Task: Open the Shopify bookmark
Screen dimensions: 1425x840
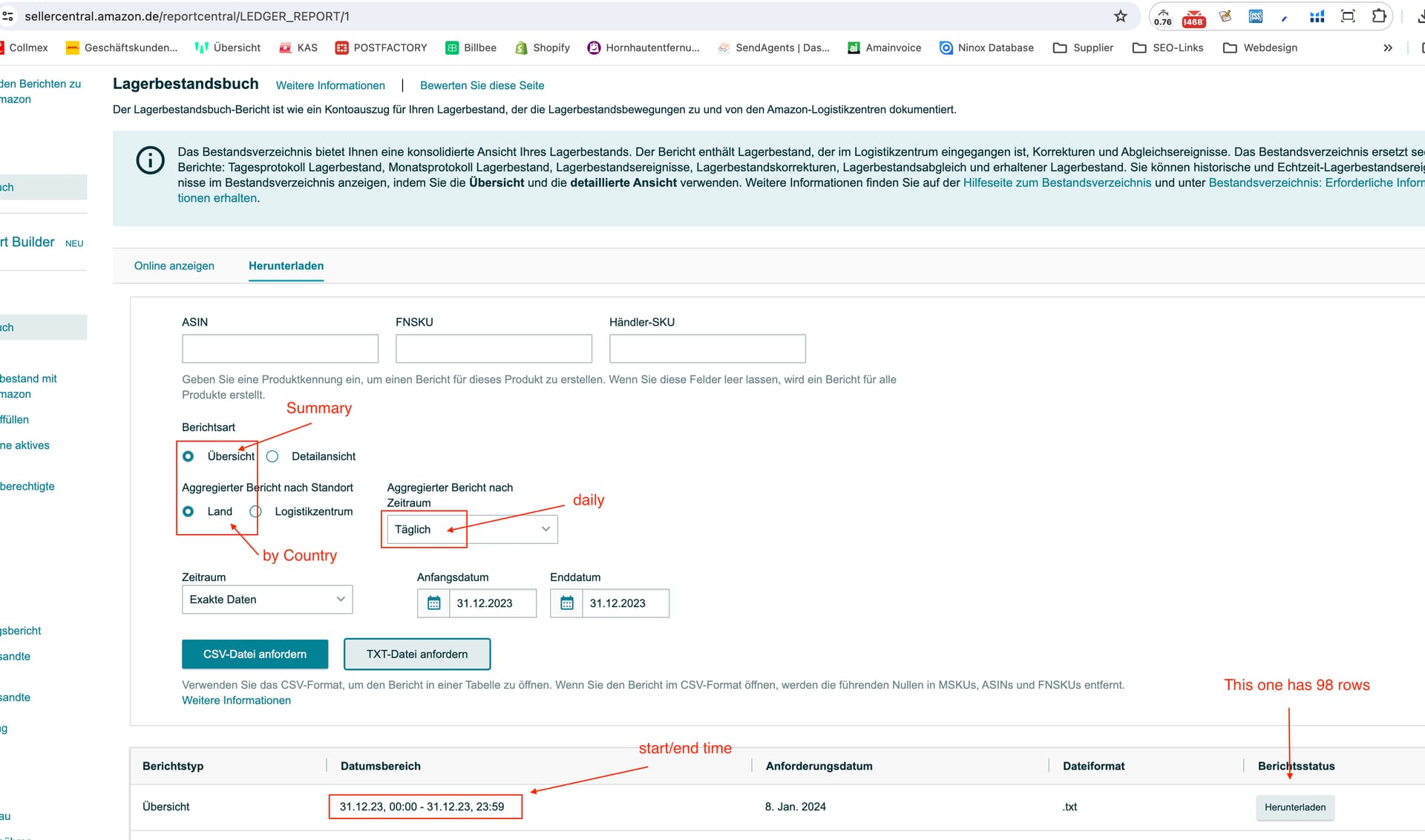Action: (543, 47)
